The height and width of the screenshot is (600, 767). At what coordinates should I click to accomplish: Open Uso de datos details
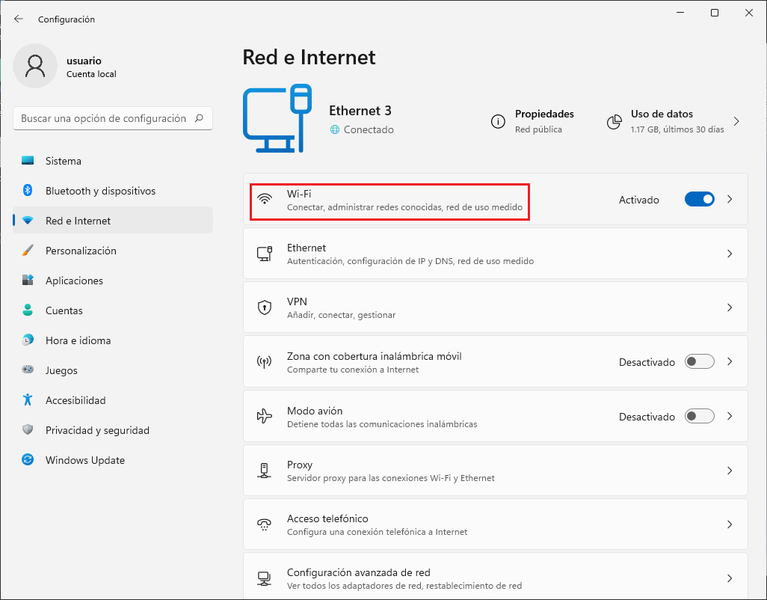(x=673, y=121)
